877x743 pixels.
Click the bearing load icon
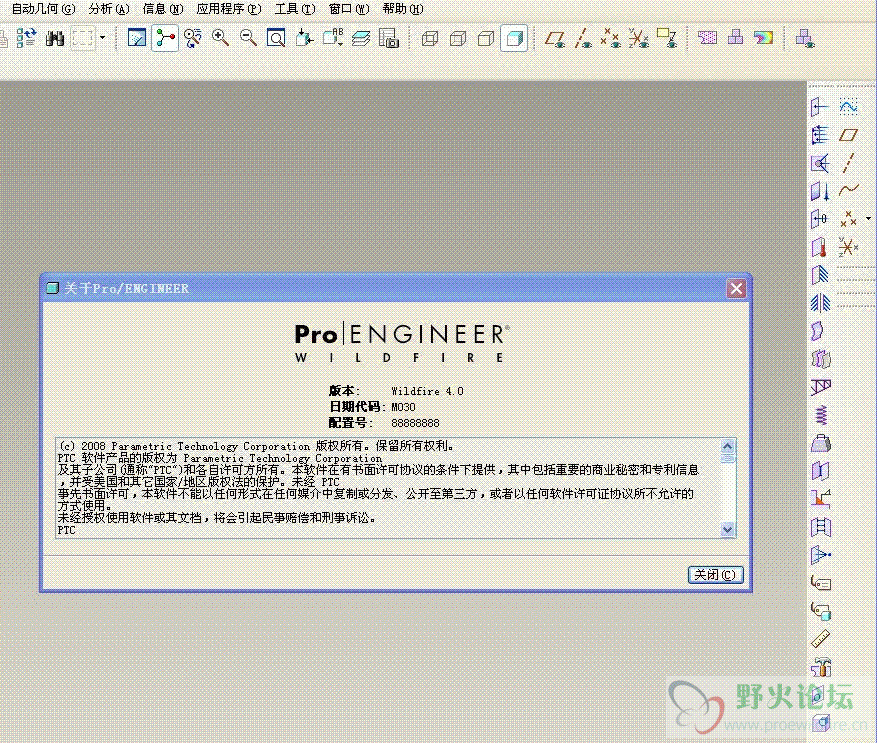click(x=820, y=163)
